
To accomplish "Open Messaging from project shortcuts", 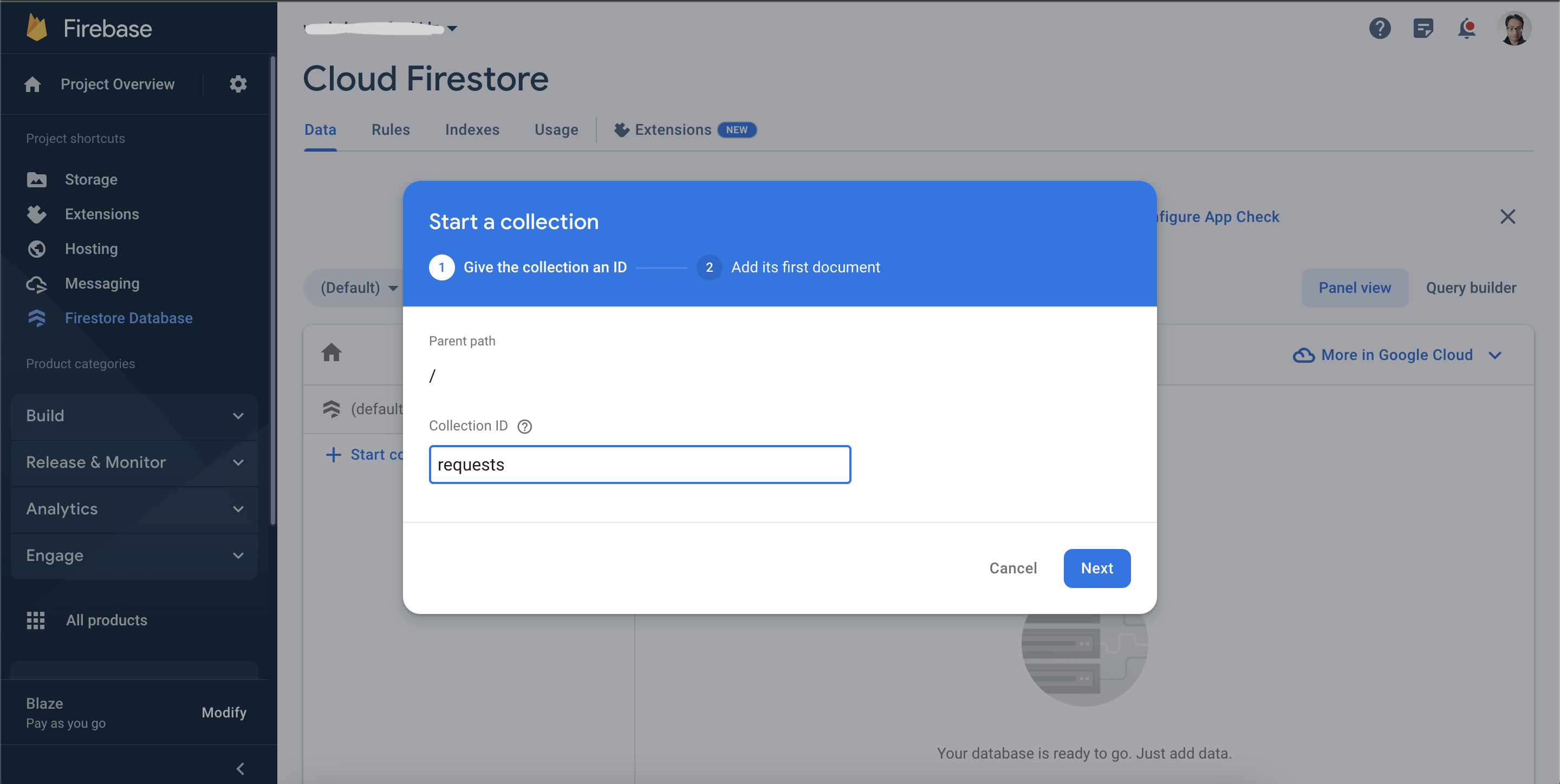I will click(x=102, y=284).
